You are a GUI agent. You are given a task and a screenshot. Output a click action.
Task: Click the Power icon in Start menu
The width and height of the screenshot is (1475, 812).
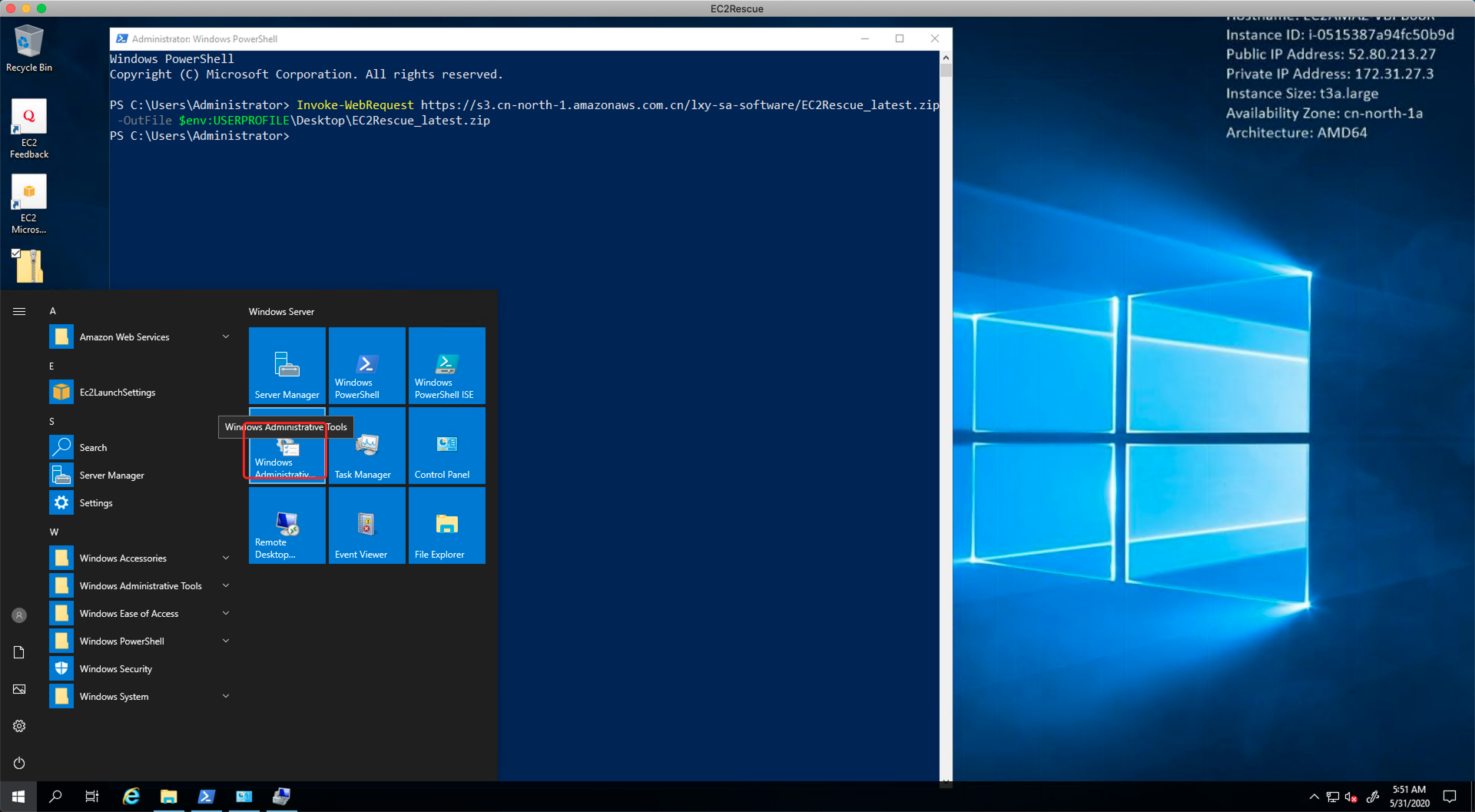pyautogui.click(x=19, y=763)
